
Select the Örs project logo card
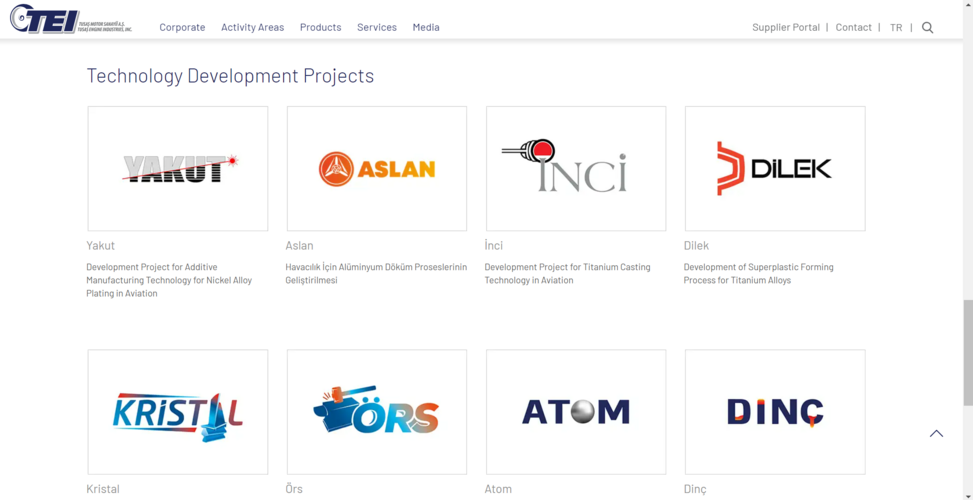(377, 412)
